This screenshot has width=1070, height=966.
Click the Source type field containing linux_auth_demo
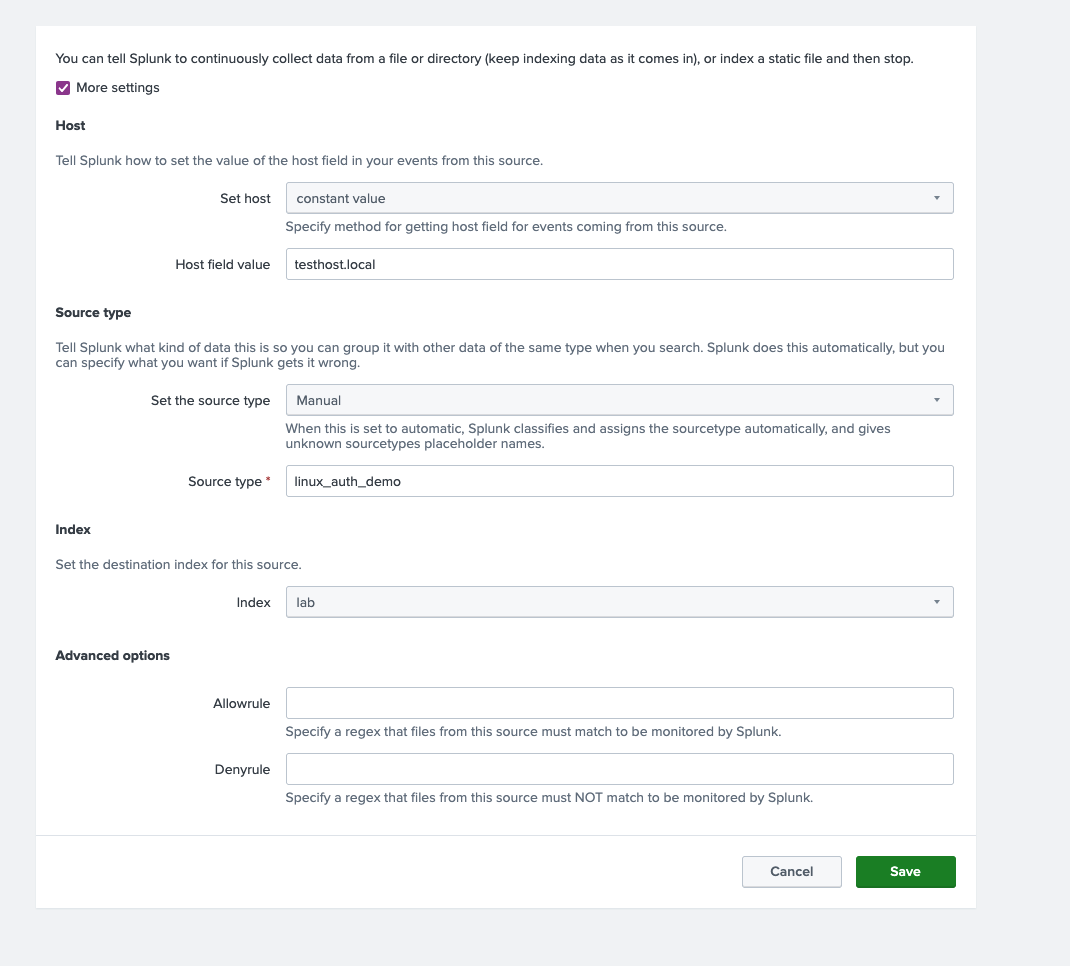click(619, 481)
